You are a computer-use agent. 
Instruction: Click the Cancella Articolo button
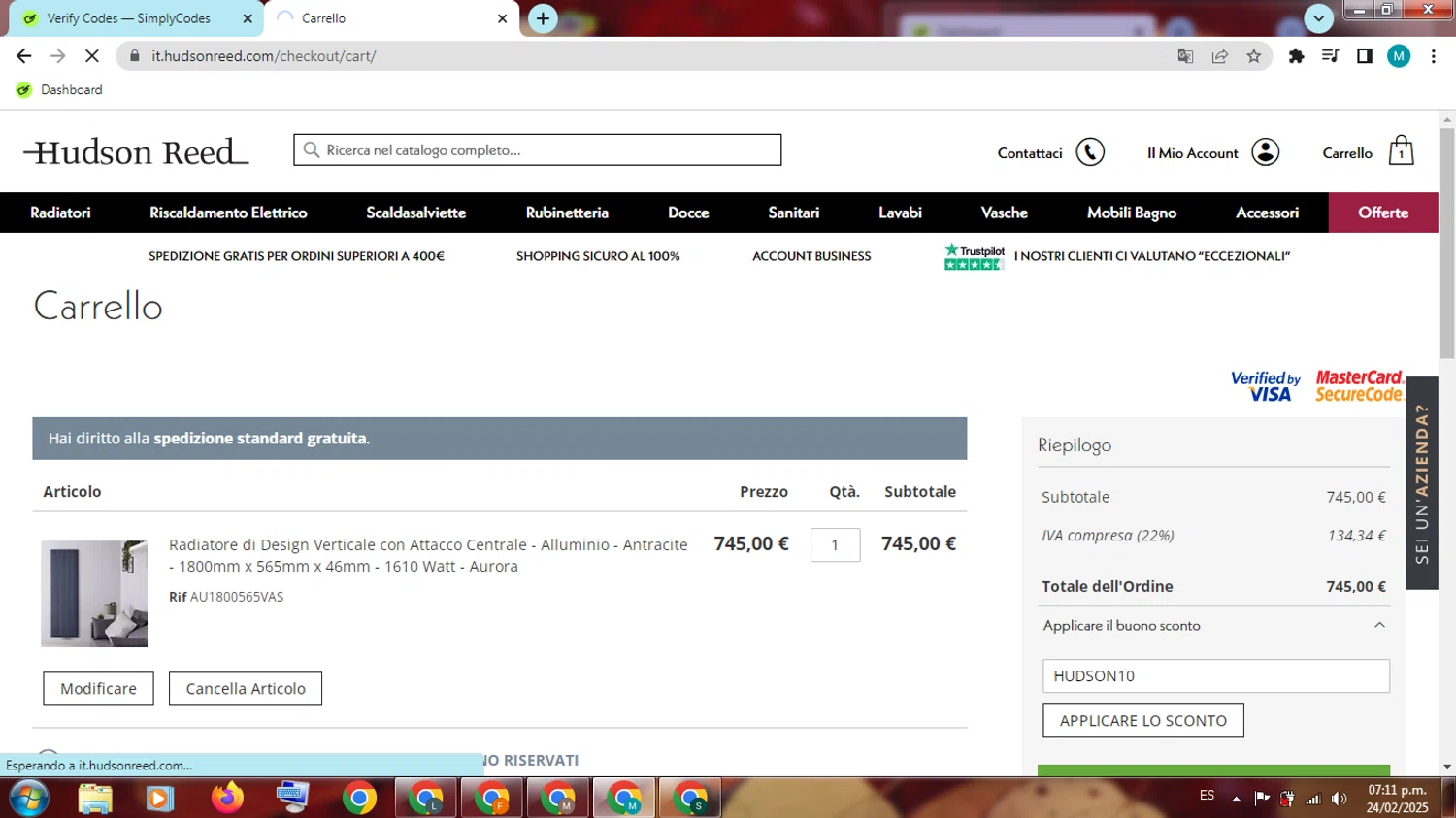246,689
